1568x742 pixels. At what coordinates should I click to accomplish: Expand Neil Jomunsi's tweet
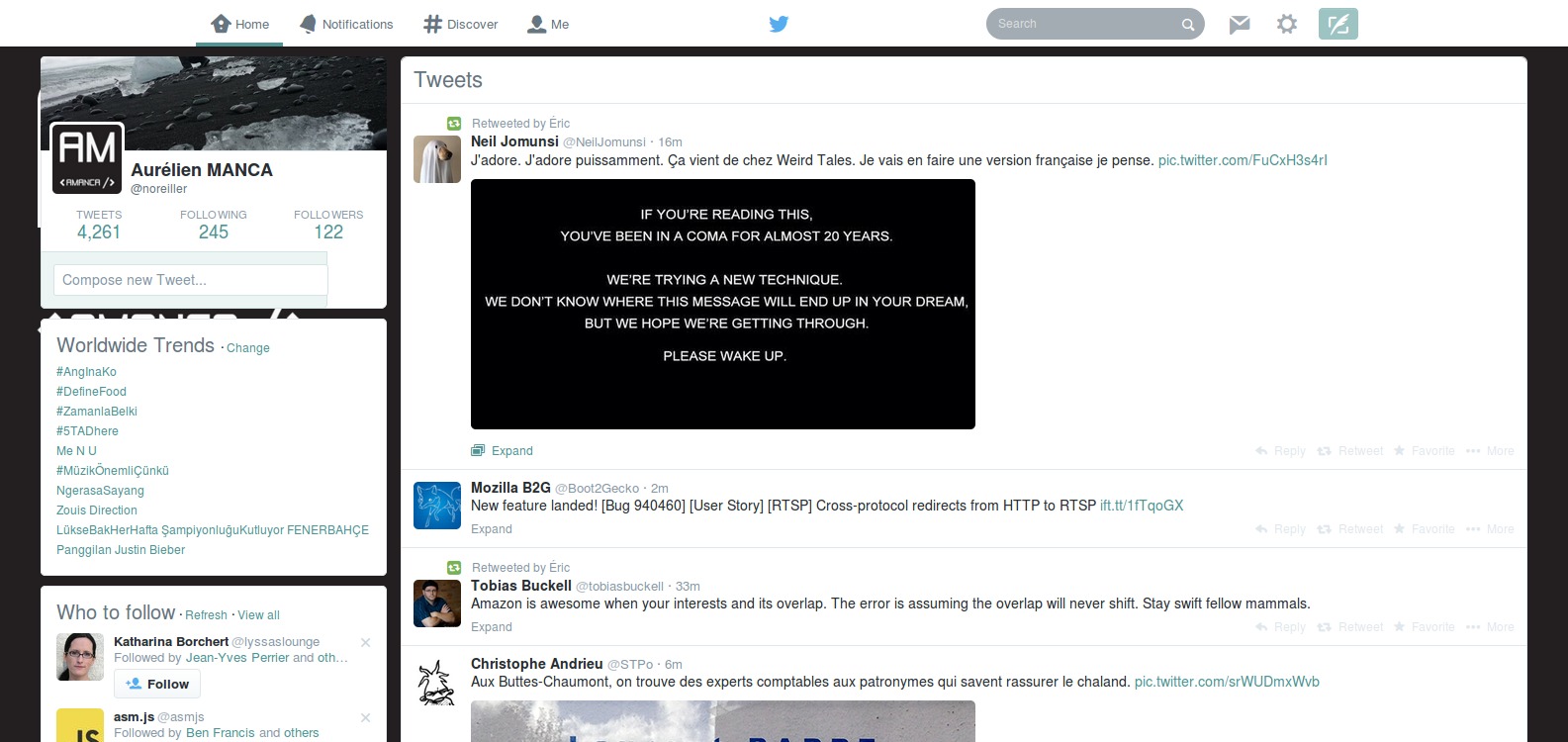coord(503,451)
